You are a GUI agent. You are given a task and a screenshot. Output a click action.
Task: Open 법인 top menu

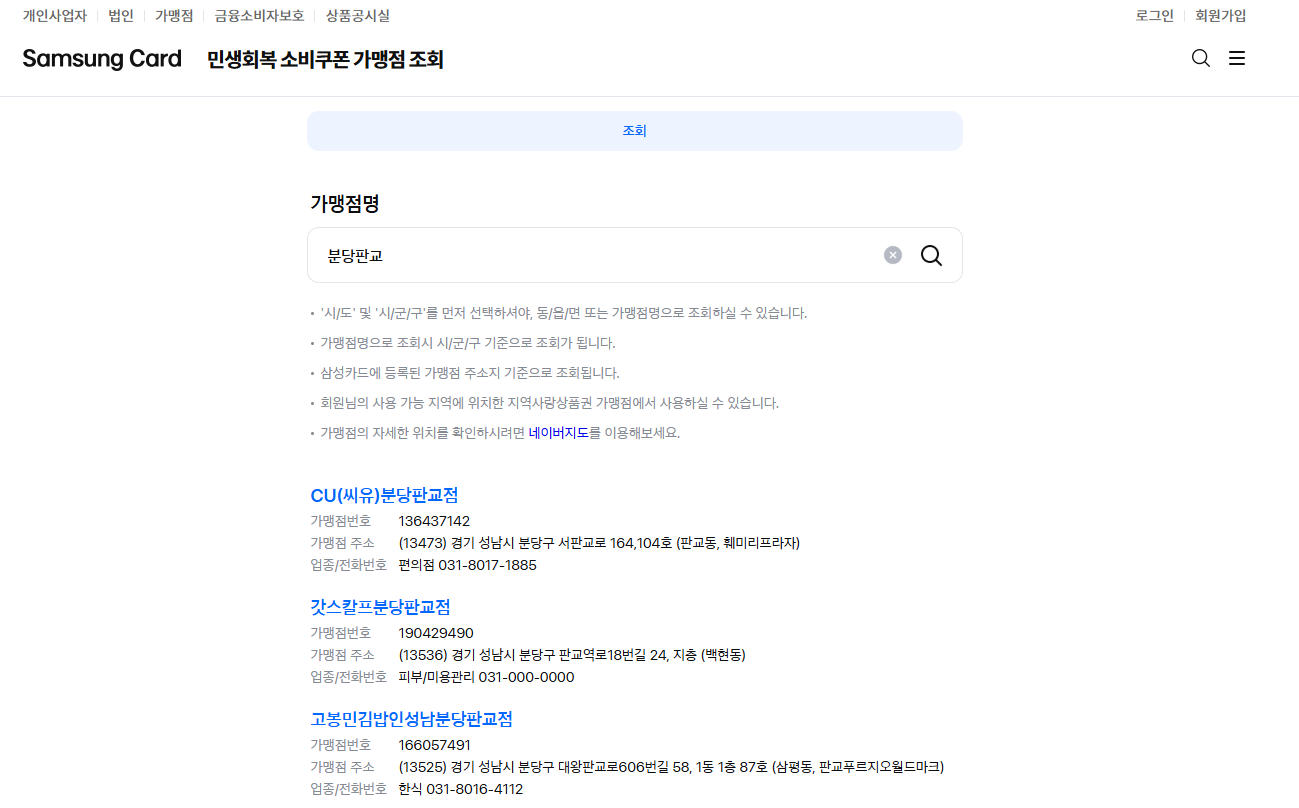121,16
